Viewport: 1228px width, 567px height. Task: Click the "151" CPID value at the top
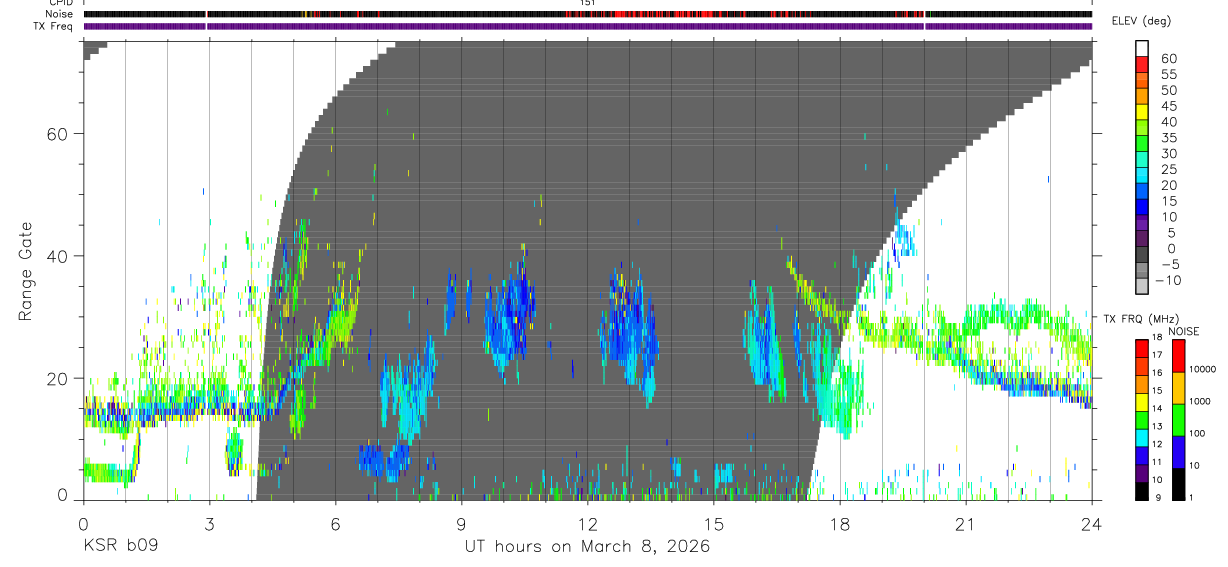point(587,3)
